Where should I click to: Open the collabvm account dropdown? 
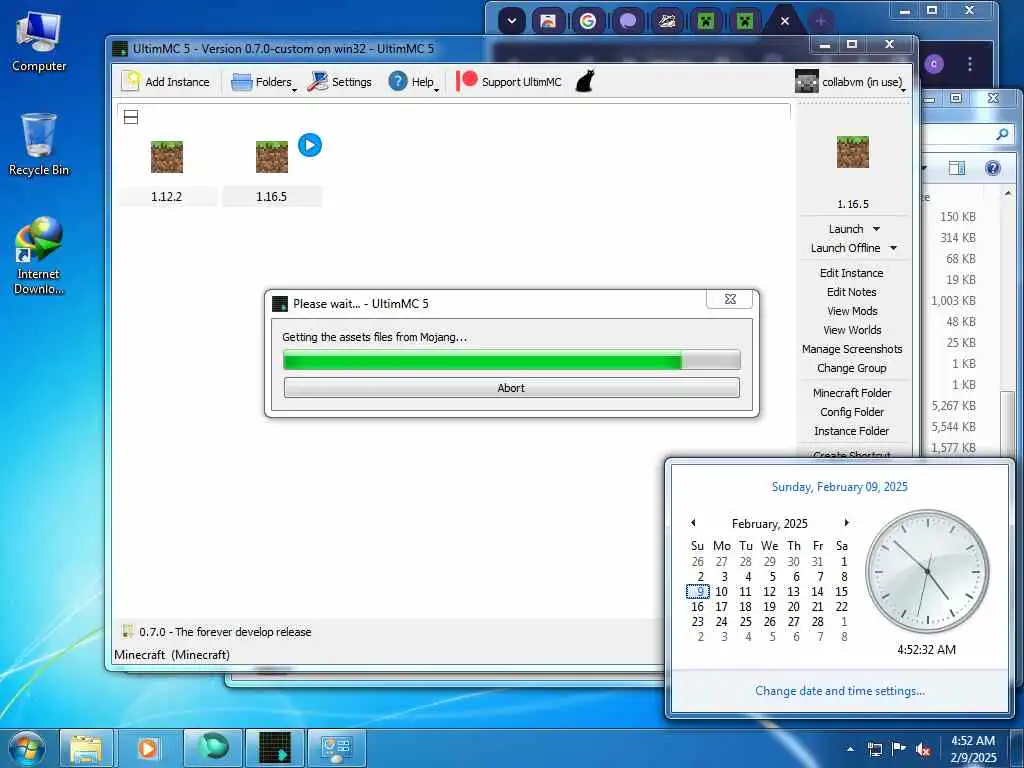(x=850, y=82)
